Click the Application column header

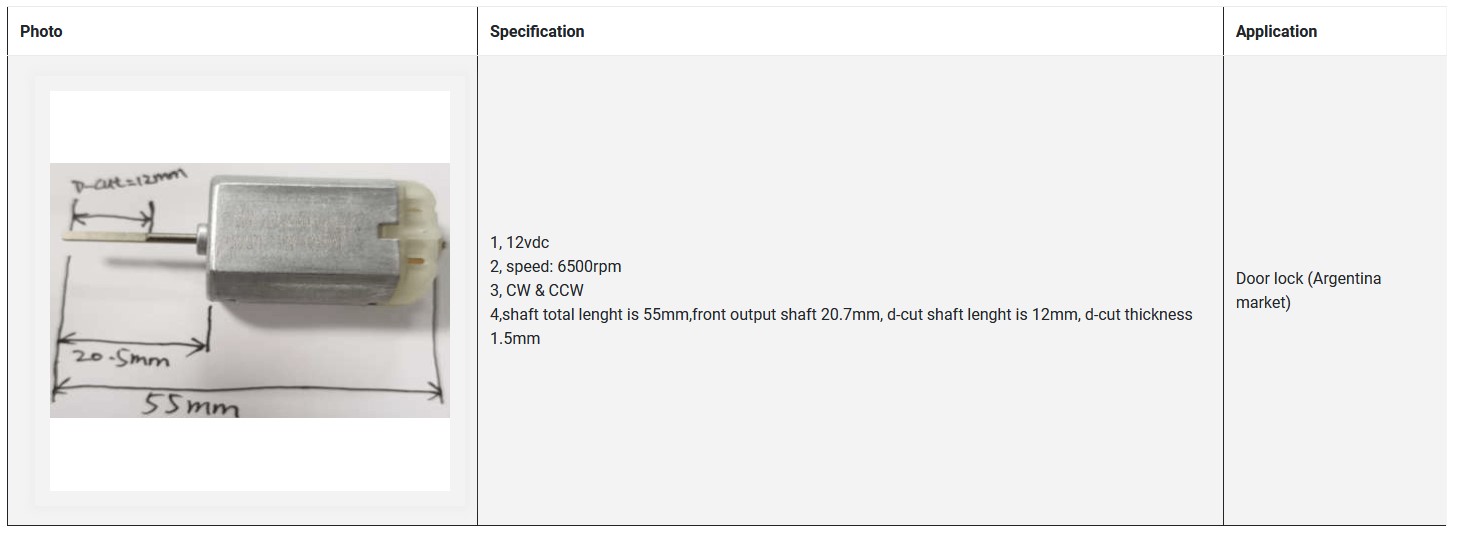[x=1276, y=31]
